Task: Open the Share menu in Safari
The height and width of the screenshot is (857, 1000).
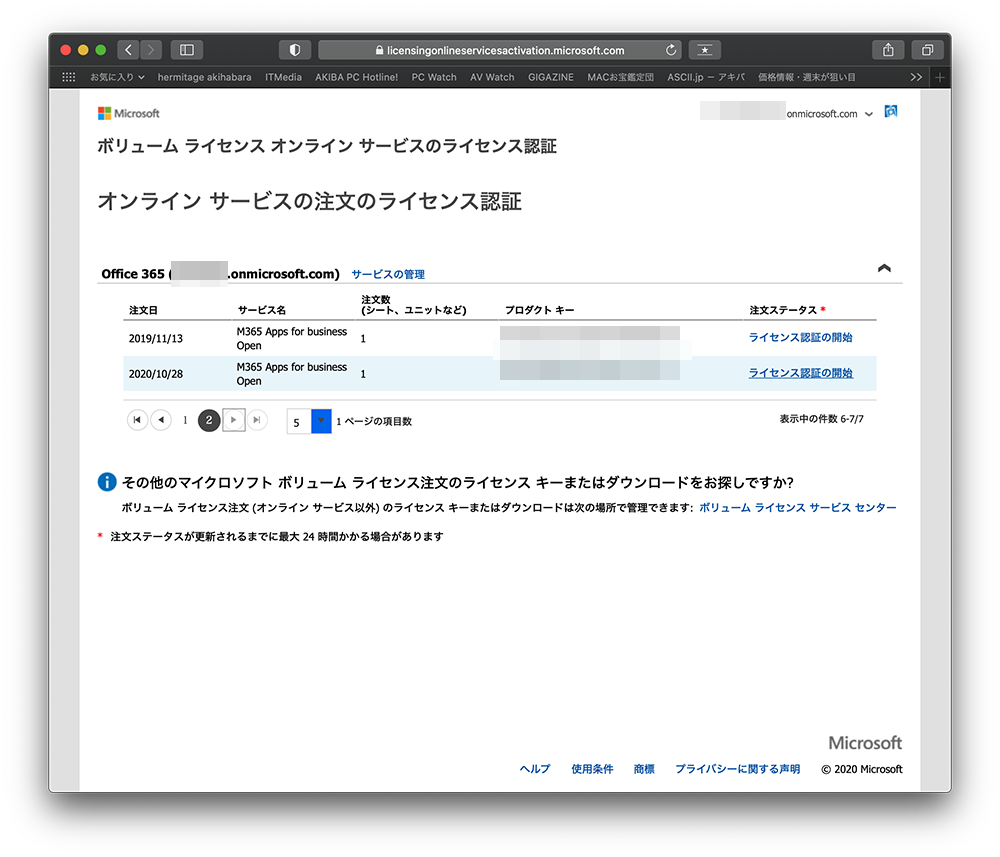Action: 888,50
